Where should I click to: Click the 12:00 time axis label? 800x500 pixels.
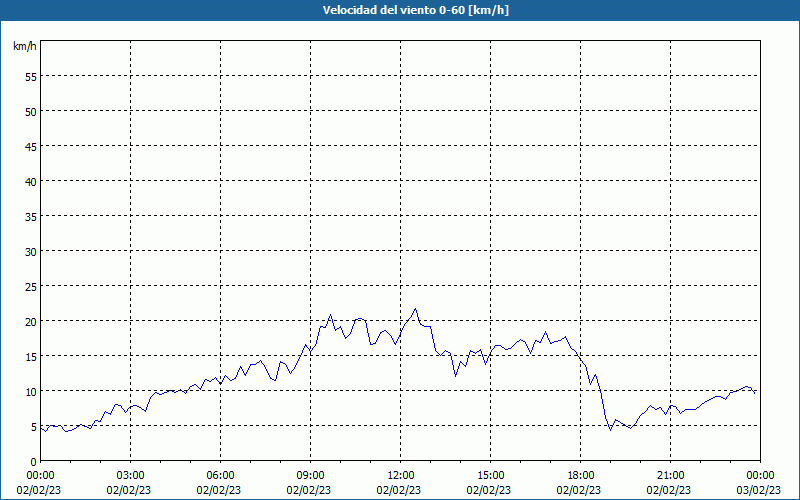tap(401, 475)
